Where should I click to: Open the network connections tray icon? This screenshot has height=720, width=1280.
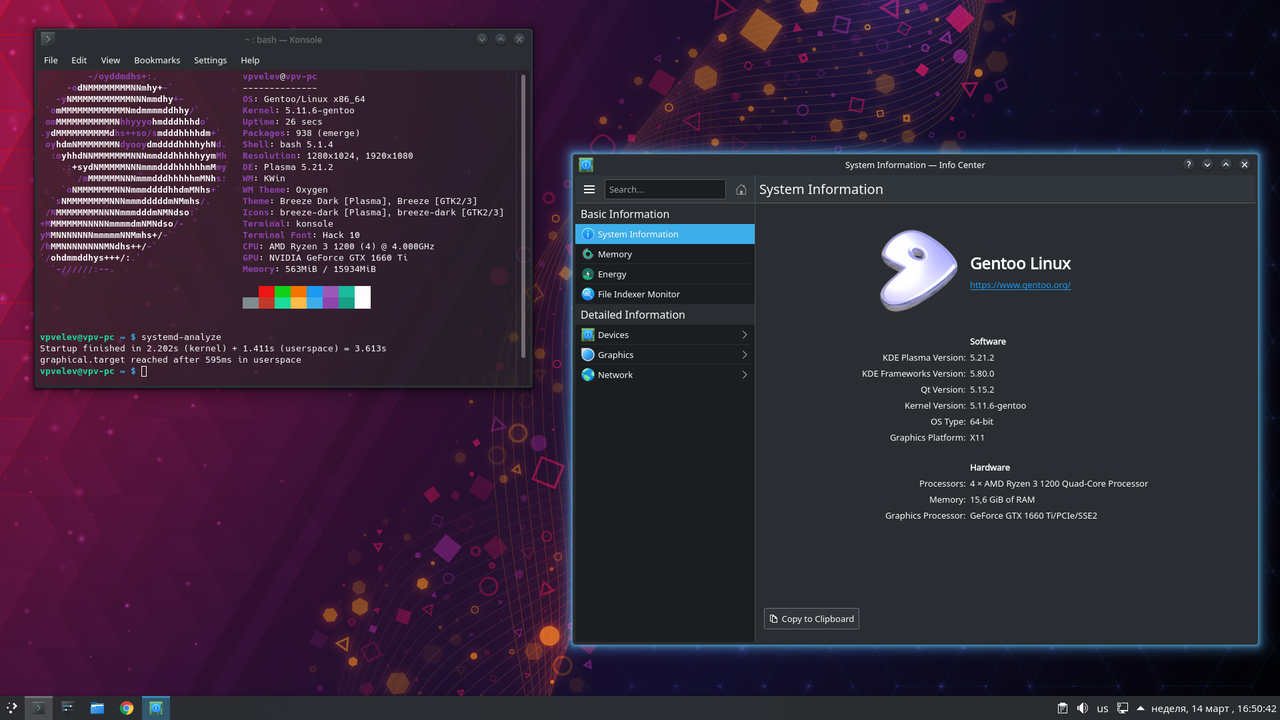[x=1123, y=708]
